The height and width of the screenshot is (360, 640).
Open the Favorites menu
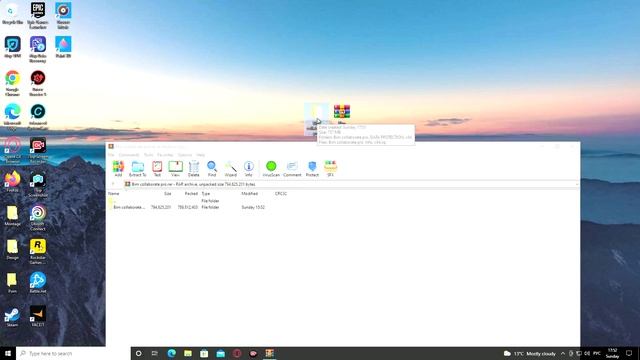(165, 155)
